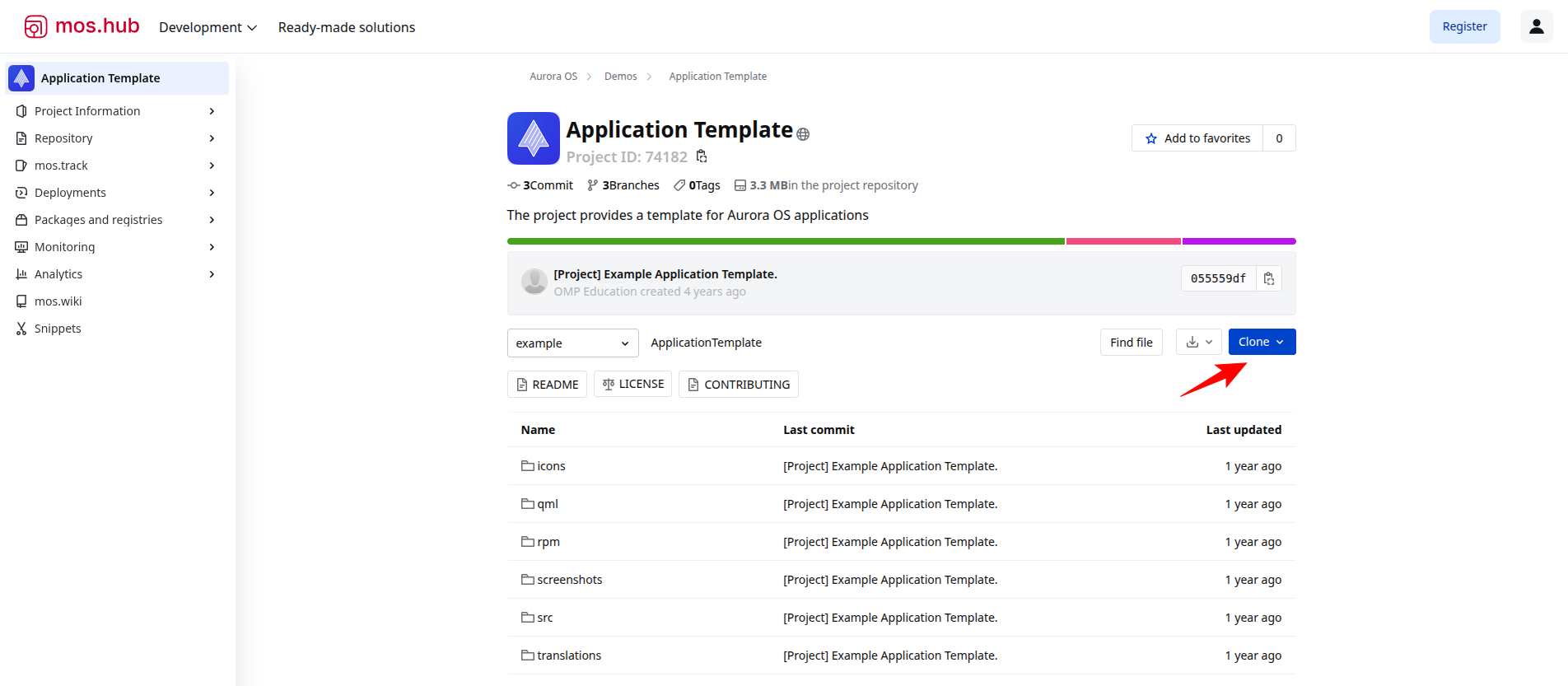Open the example branch selector

click(x=572, y=343)
